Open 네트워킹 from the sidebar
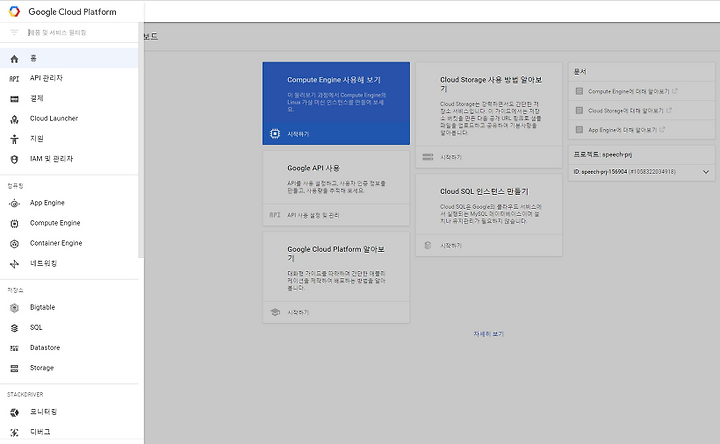The image size is (720, 444). (69, 264)
